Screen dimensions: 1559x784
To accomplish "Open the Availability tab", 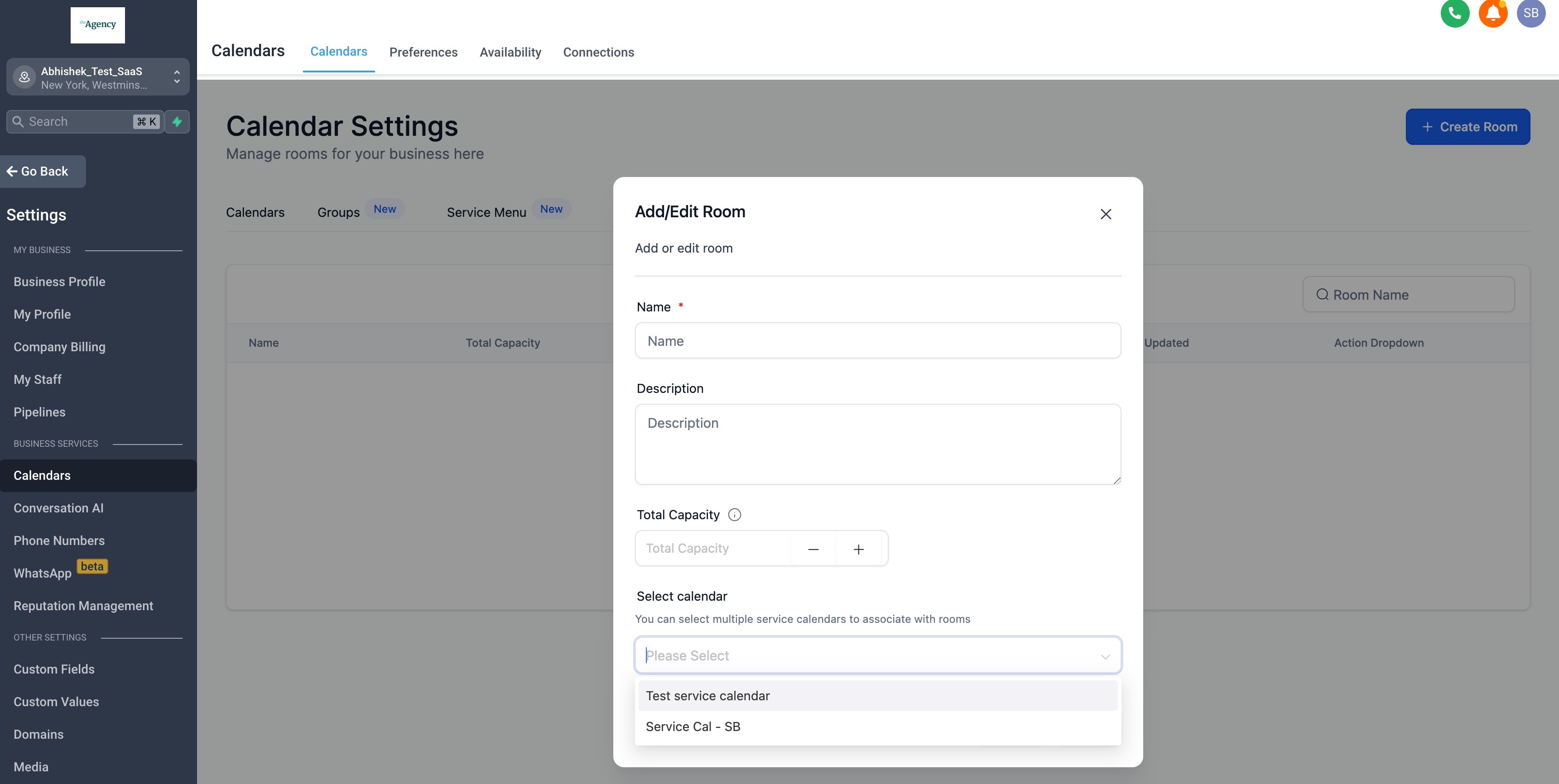I will click(x=510, y=52).
